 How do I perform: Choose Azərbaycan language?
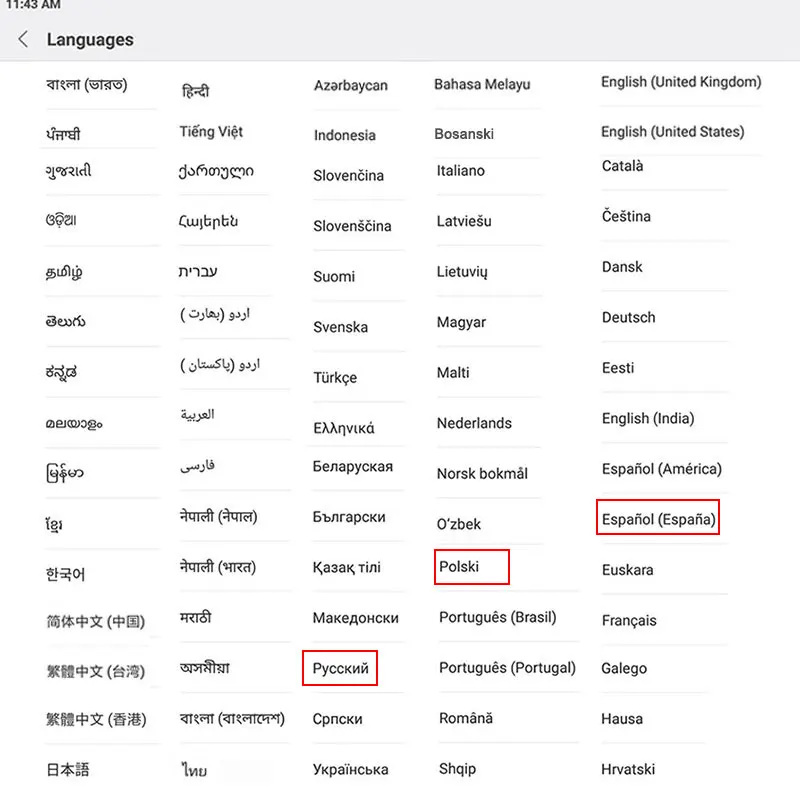351,85
